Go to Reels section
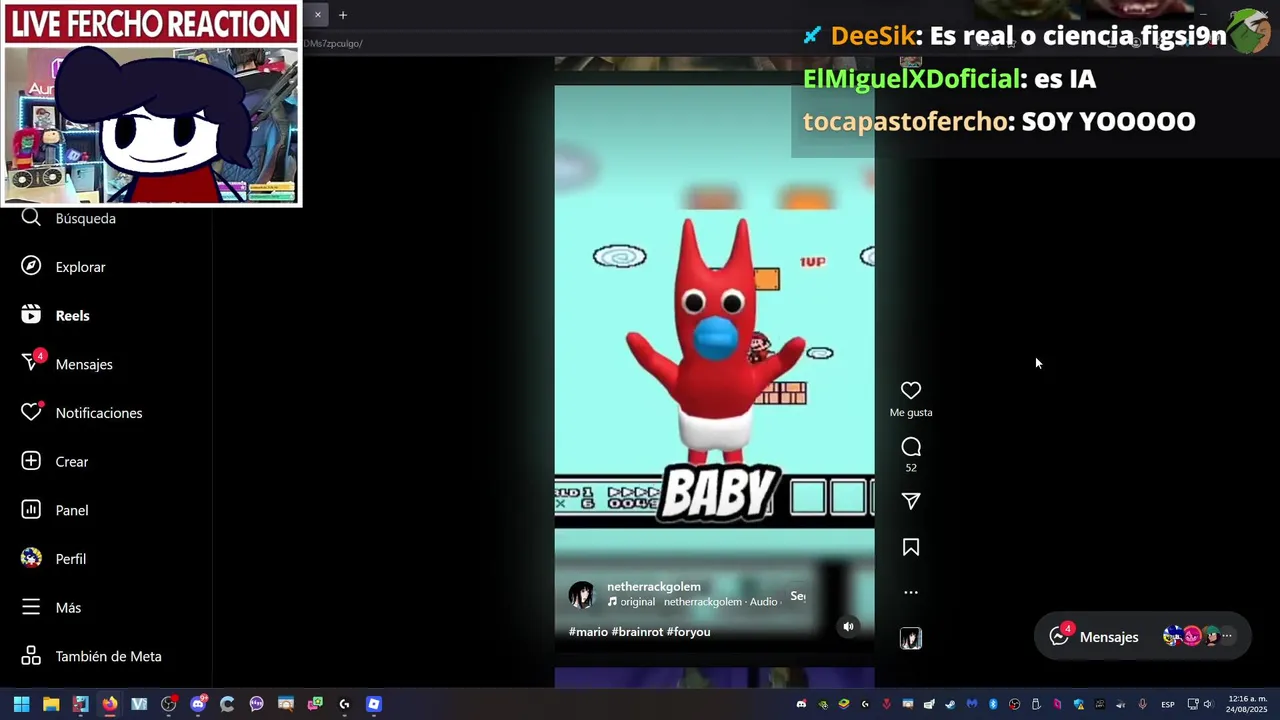1280x720 pixels. tap(55, 315)
